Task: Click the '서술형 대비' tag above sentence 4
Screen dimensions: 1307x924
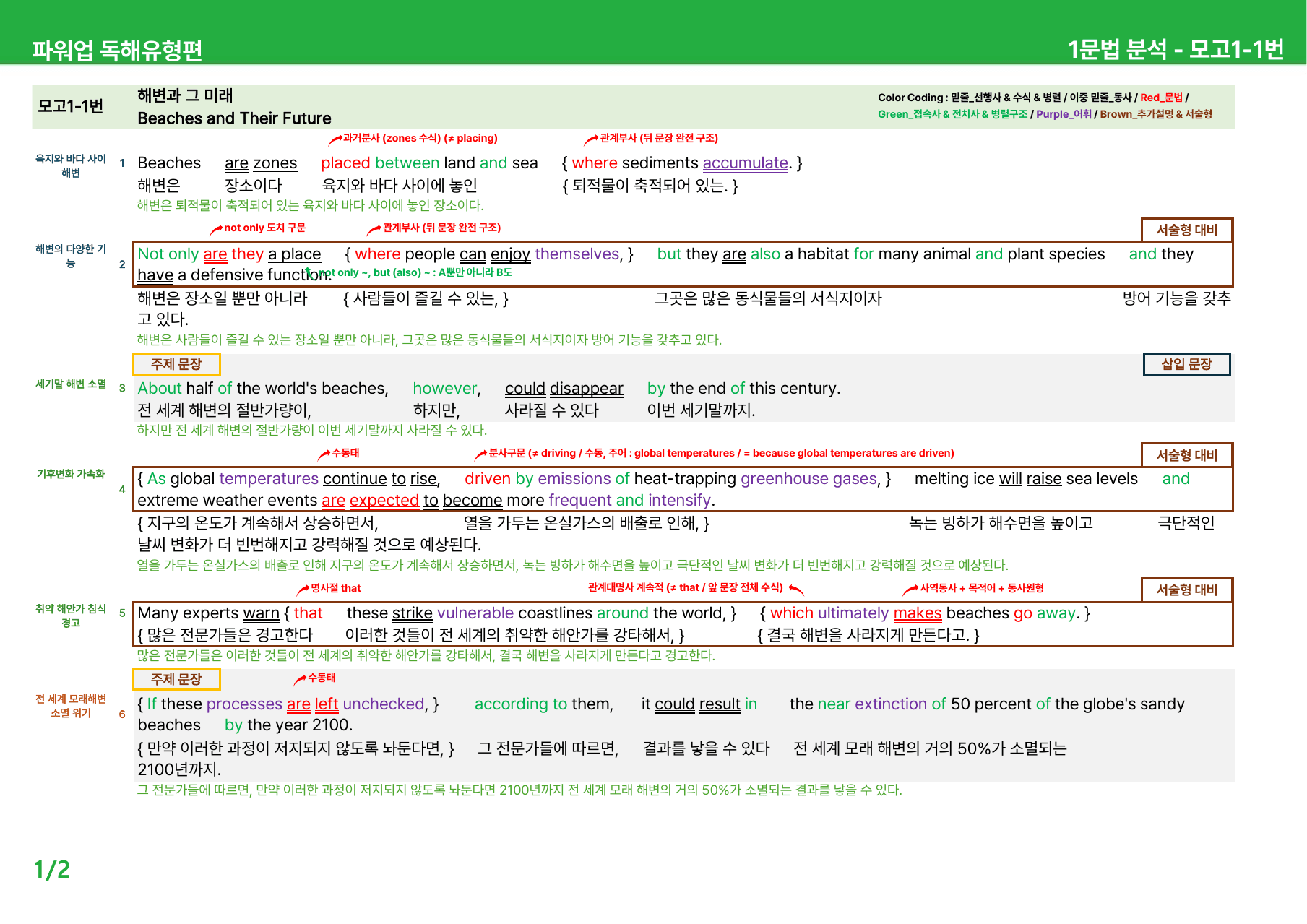Action: [1187, 455]
